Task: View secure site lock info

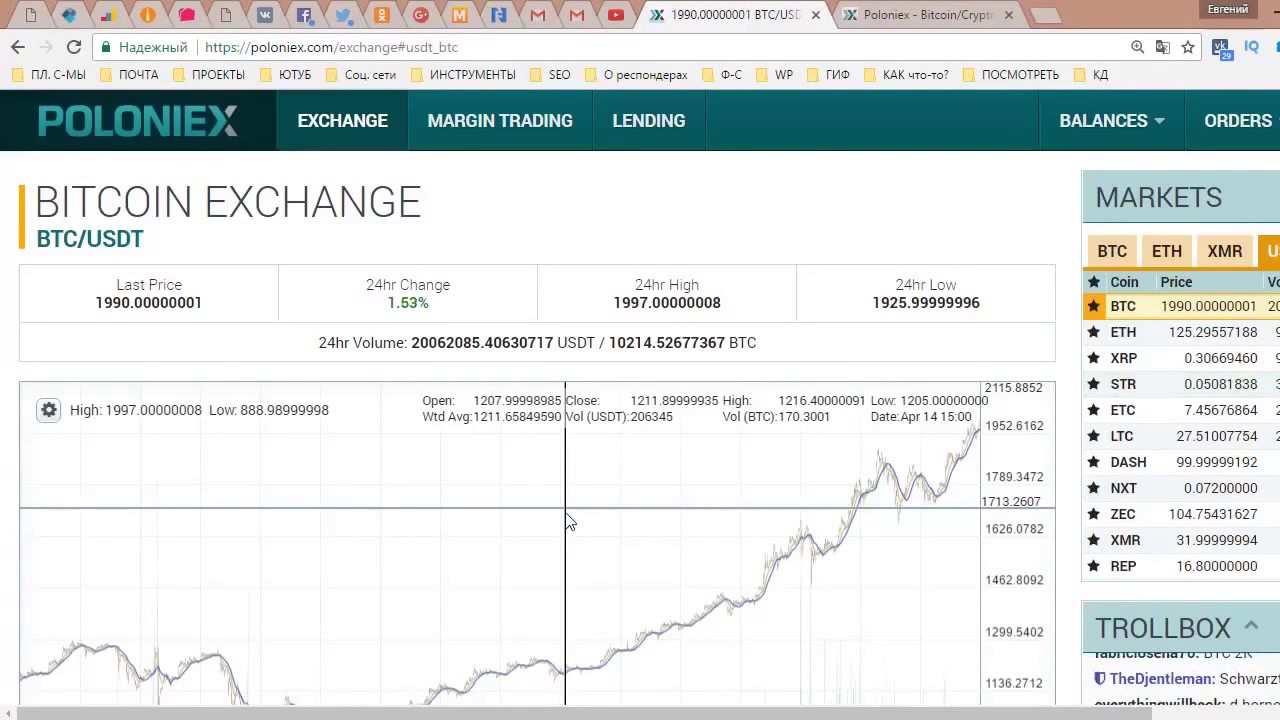Action: (107, 47)
